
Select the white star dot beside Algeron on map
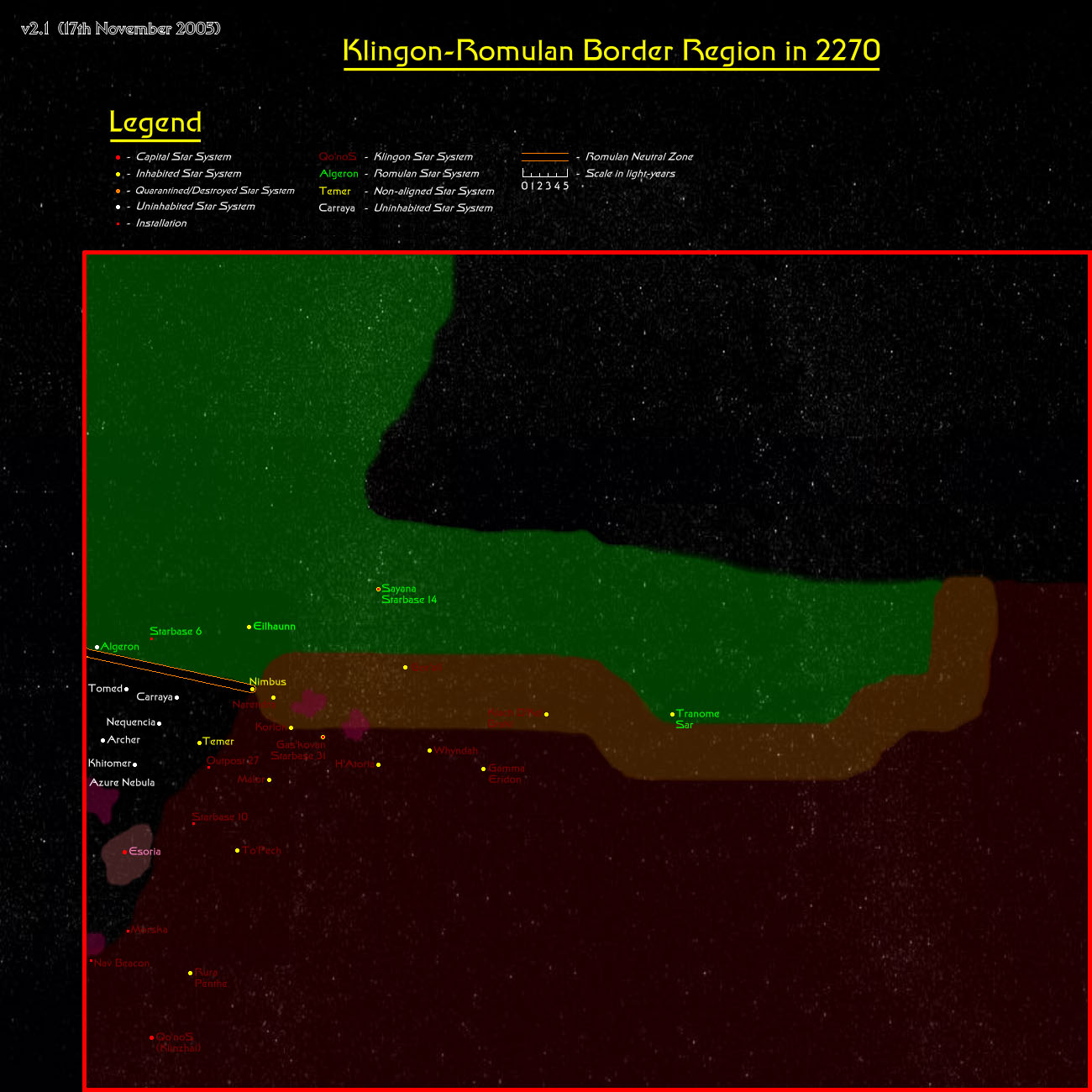coord(97,647)
